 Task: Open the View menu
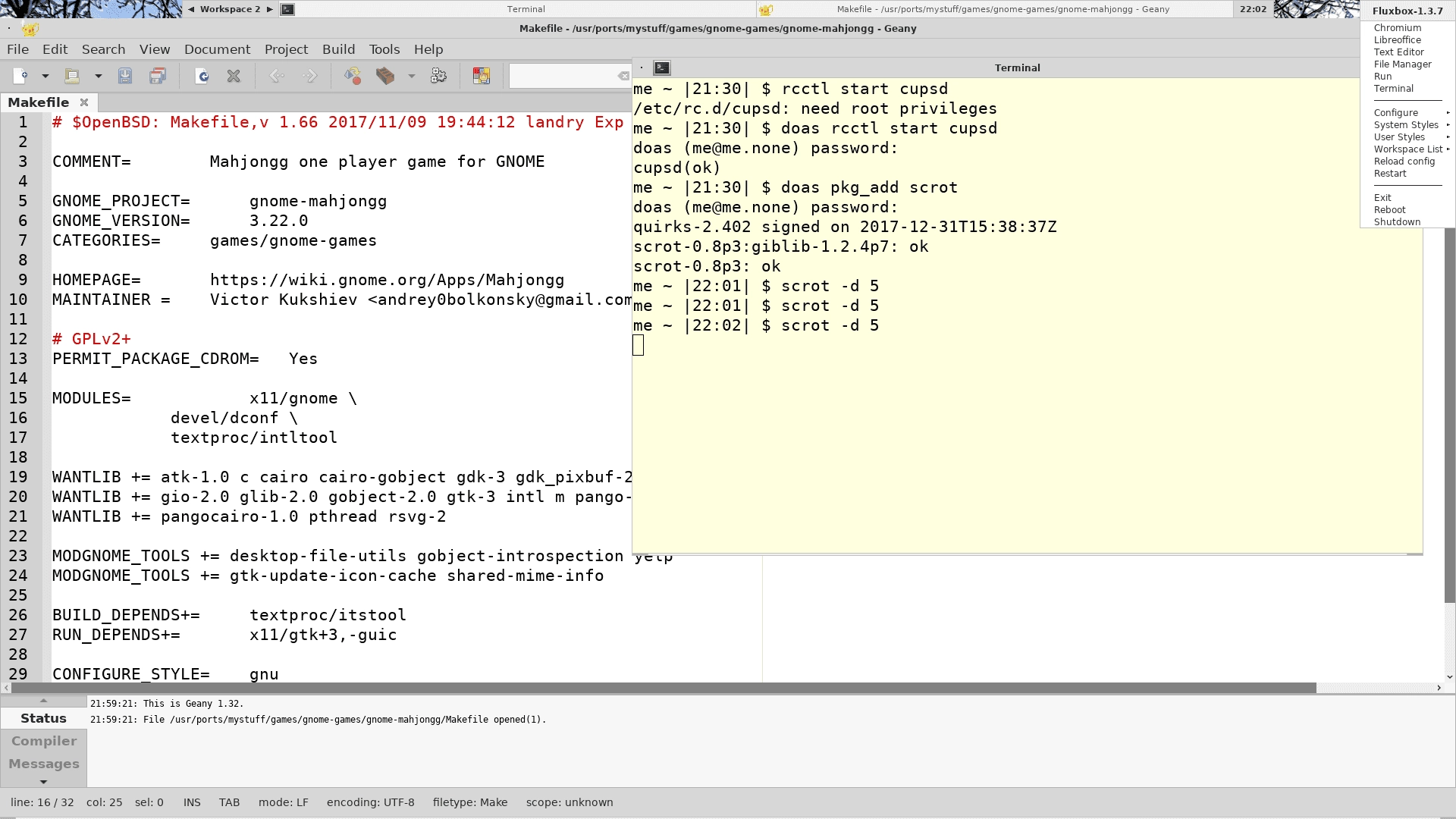[155, 49]
